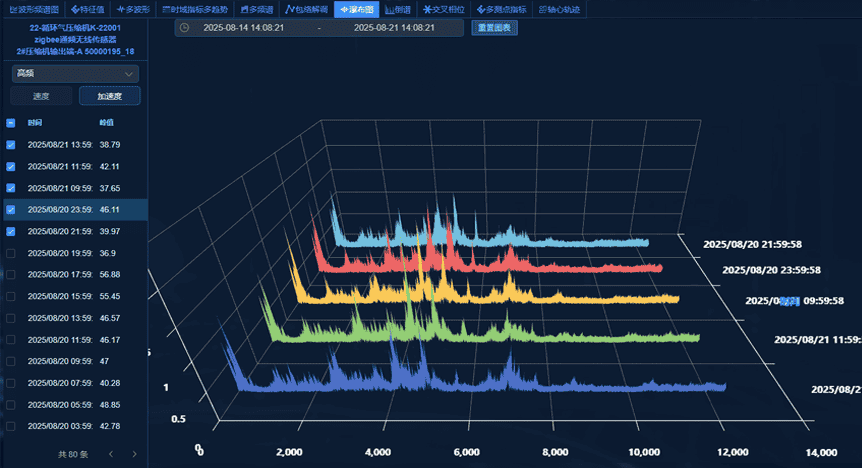Viewport: 862px width, 468px height.
Task: Open the 包络解调 analysis tab
Action: (307, 9)
